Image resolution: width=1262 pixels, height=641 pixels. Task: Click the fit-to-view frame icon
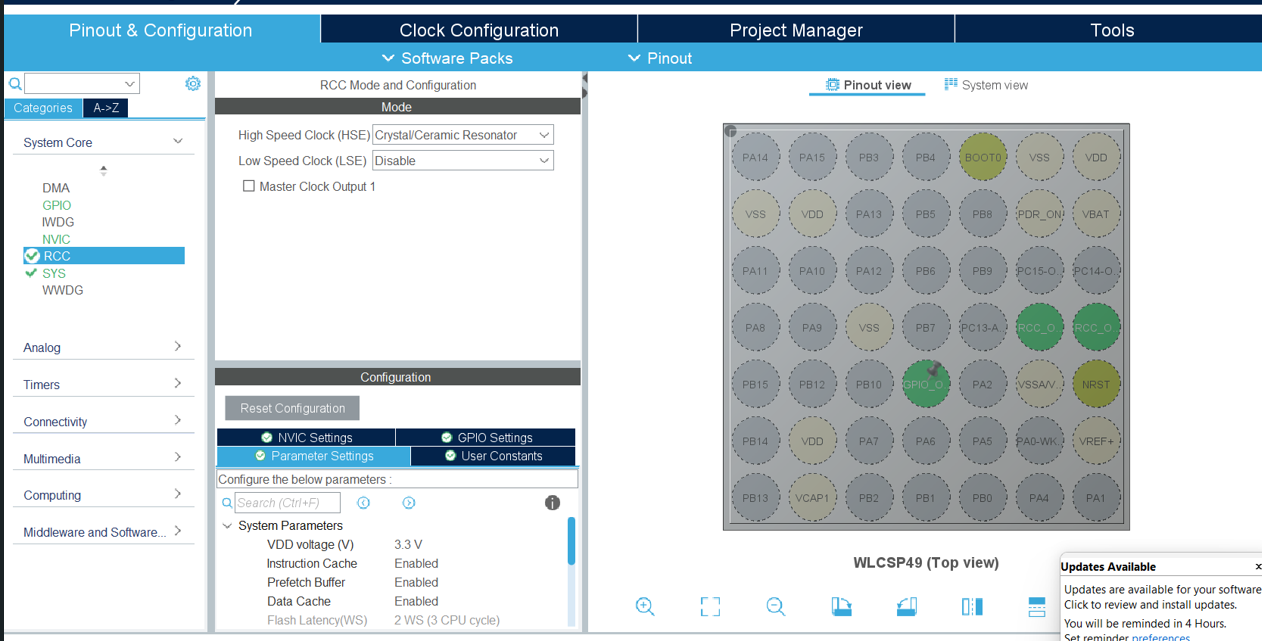(710, 606)
